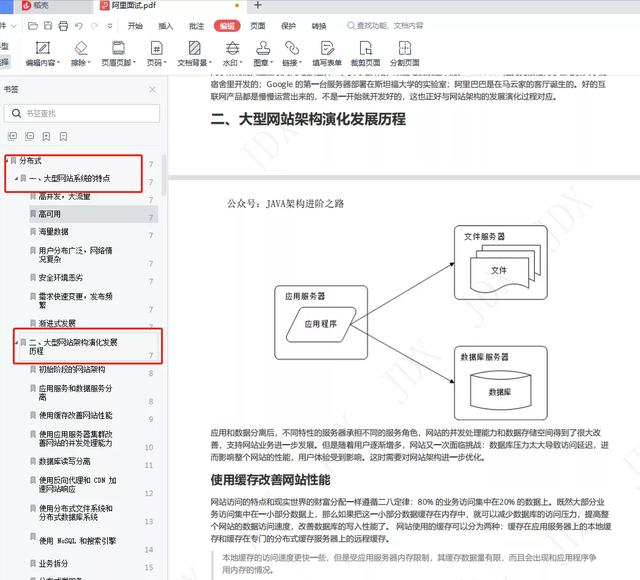This screenshot has width=640, height=580.
Task: Collapse the 二、大型网站架构演化发展历程 bookmark arrow
Action: point(17,342)
